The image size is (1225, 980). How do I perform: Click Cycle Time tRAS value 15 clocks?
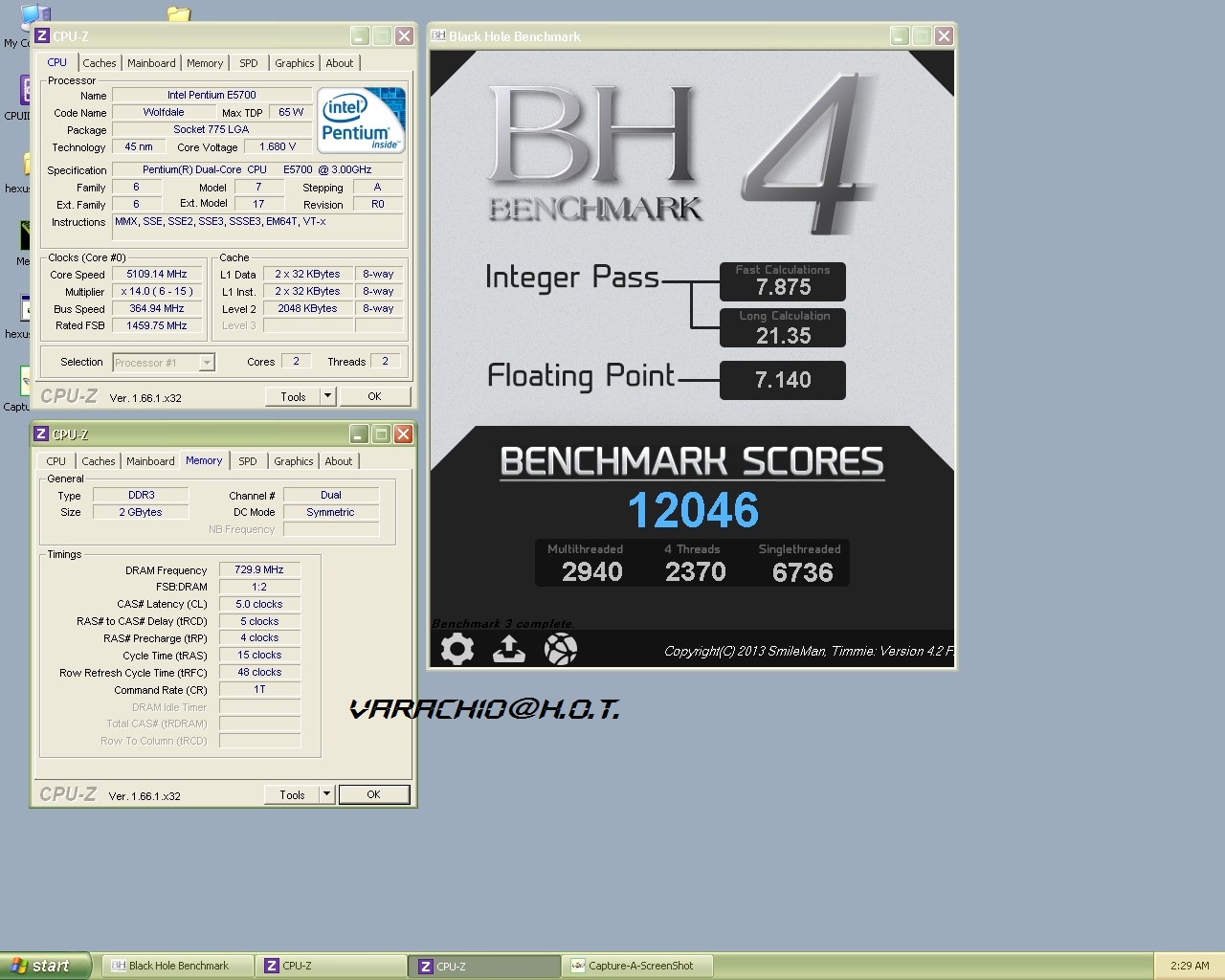(x=259, y=656)
